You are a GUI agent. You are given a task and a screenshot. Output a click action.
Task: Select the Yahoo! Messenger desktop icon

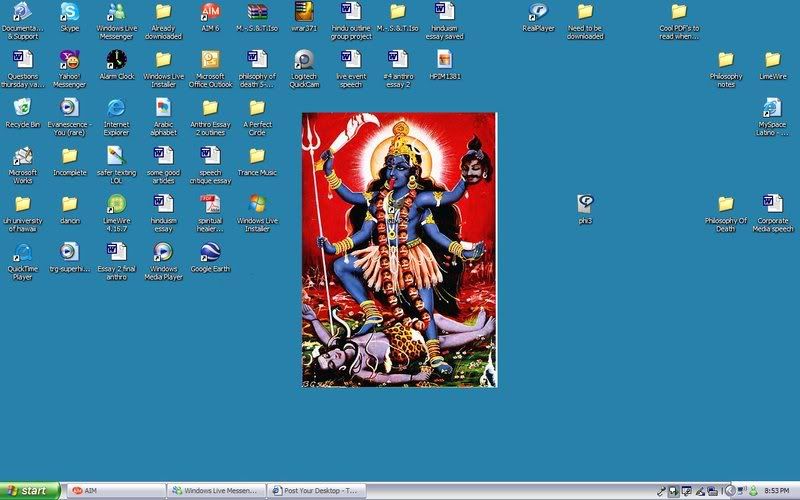[x=69, y=59]
